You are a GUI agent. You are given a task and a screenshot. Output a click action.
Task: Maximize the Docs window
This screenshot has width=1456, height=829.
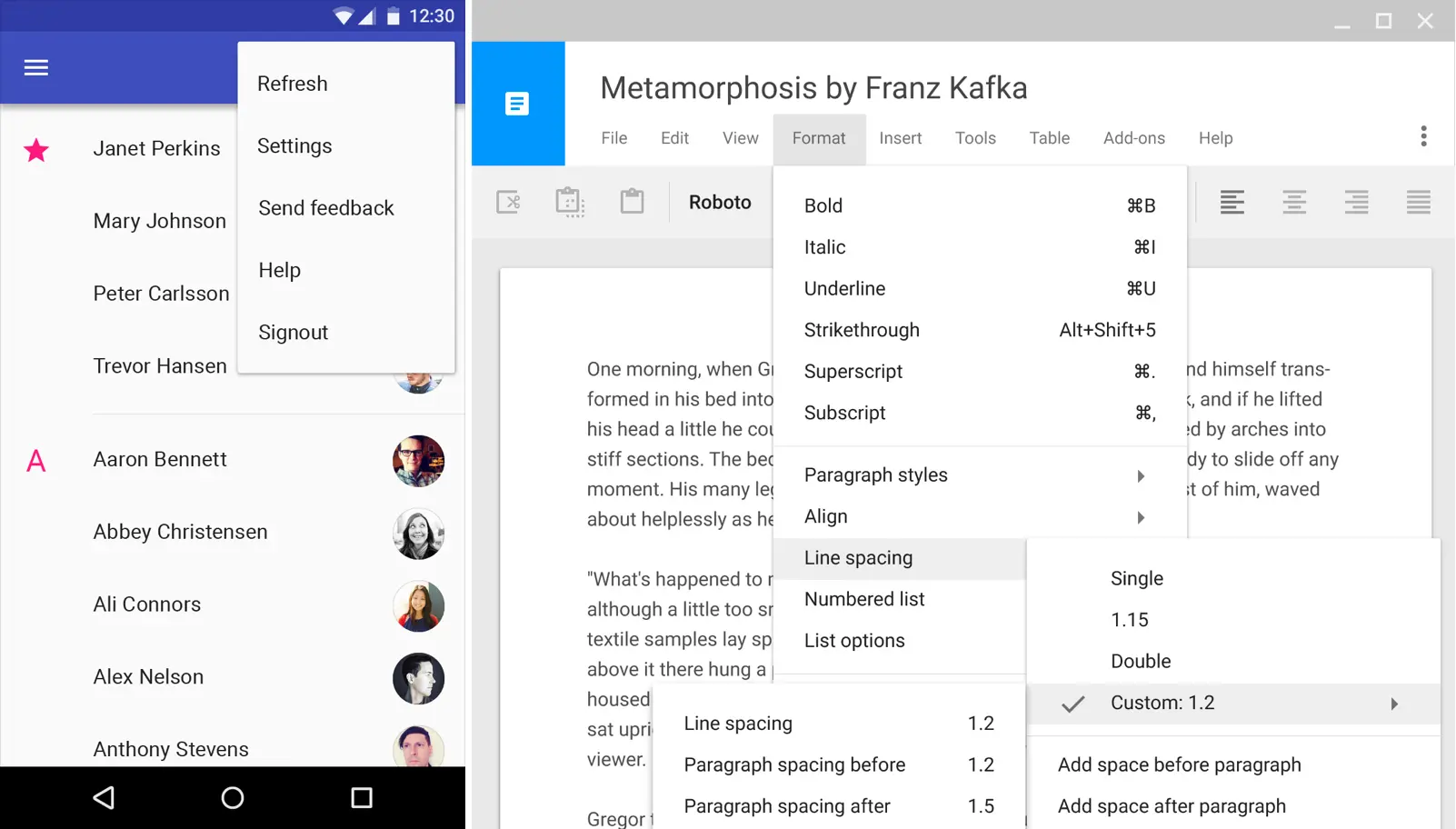1383,21
